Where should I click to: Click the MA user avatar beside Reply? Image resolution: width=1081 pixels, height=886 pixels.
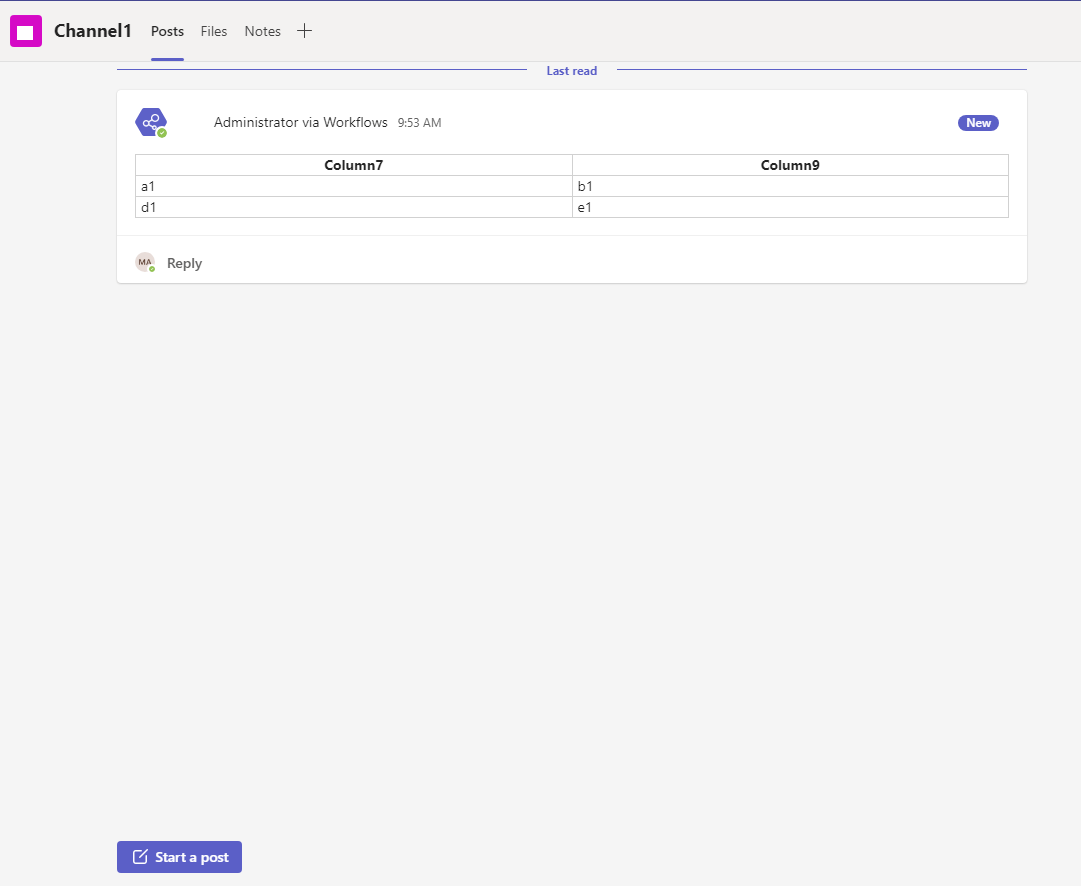click(145, 263)
